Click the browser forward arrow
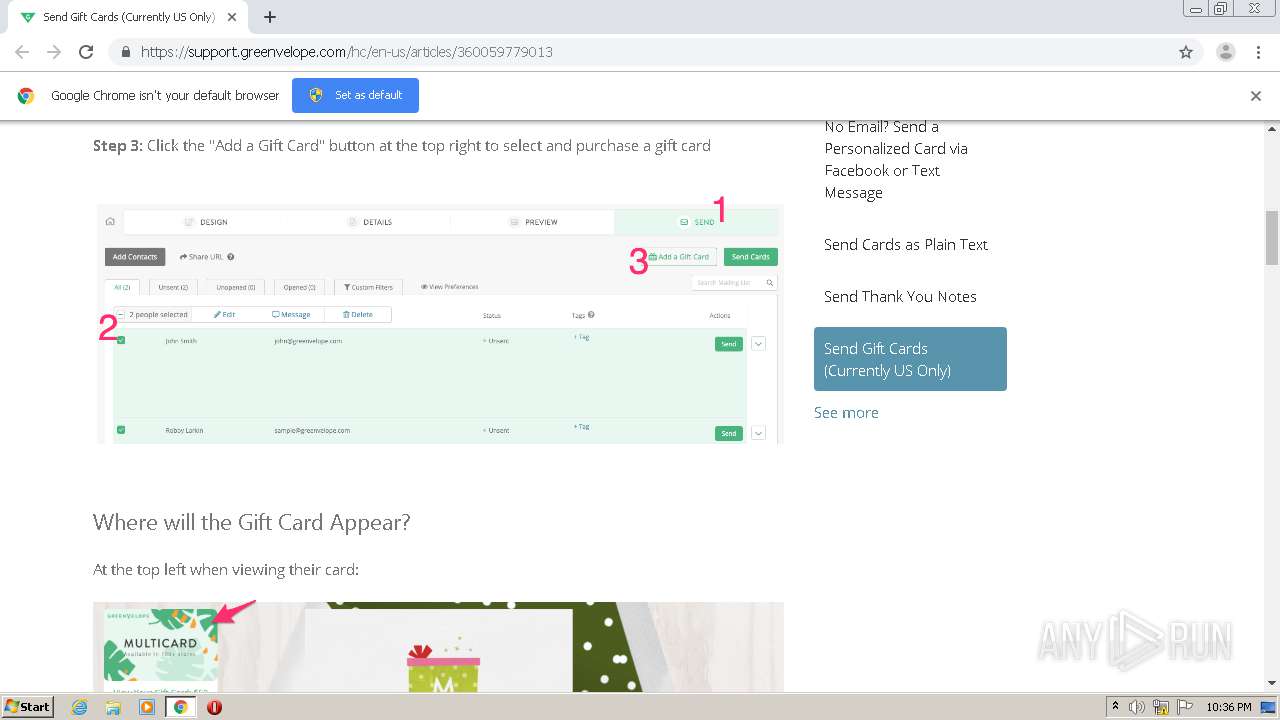 pos(54,52)
